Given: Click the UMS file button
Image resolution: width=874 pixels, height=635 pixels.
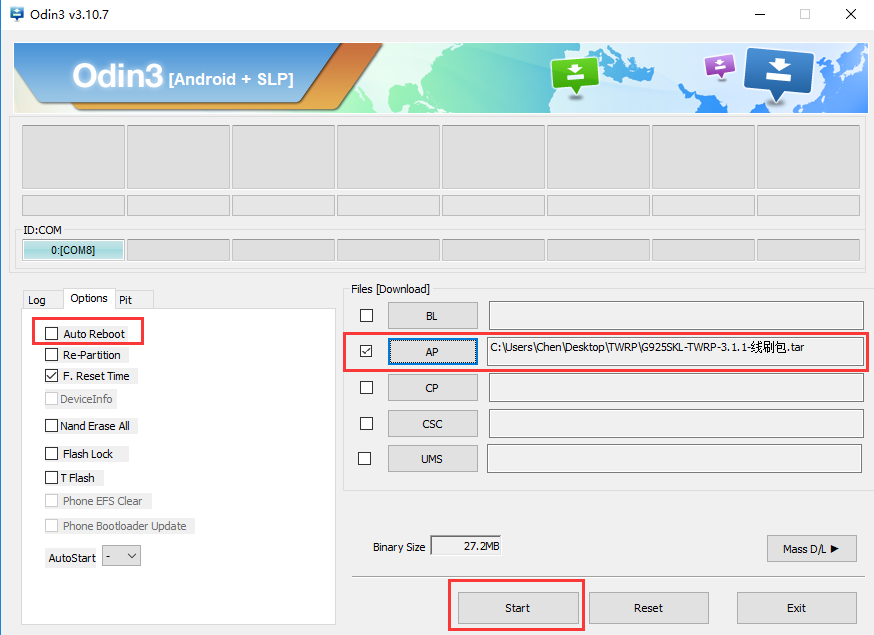Looking at the screenshot, I should [x=433, y=459].
